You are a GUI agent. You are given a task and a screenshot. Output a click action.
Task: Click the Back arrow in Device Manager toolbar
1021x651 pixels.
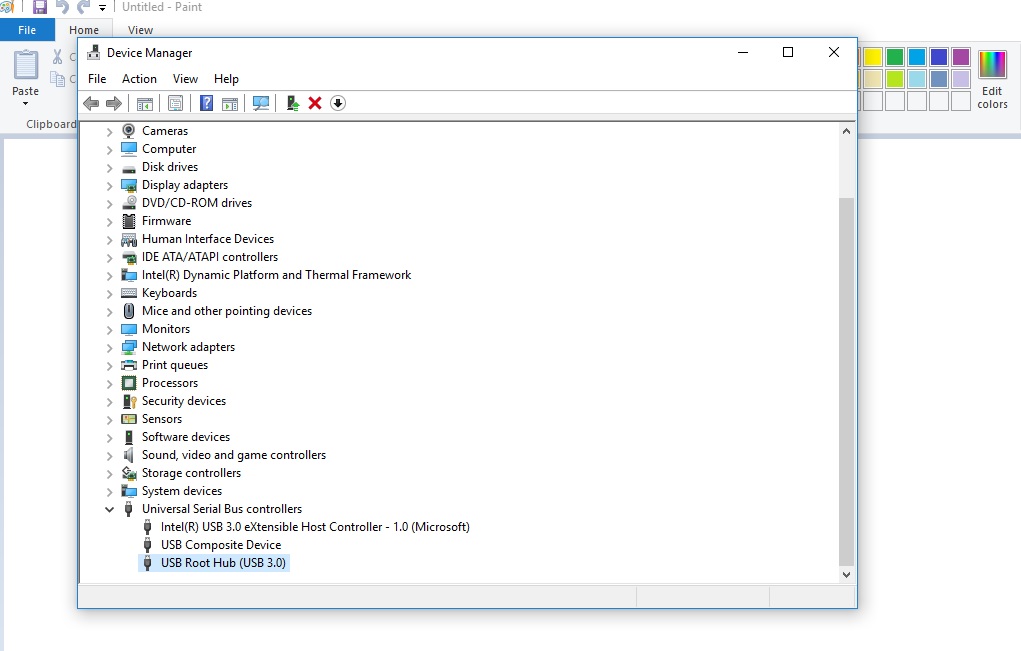[91, 103]
